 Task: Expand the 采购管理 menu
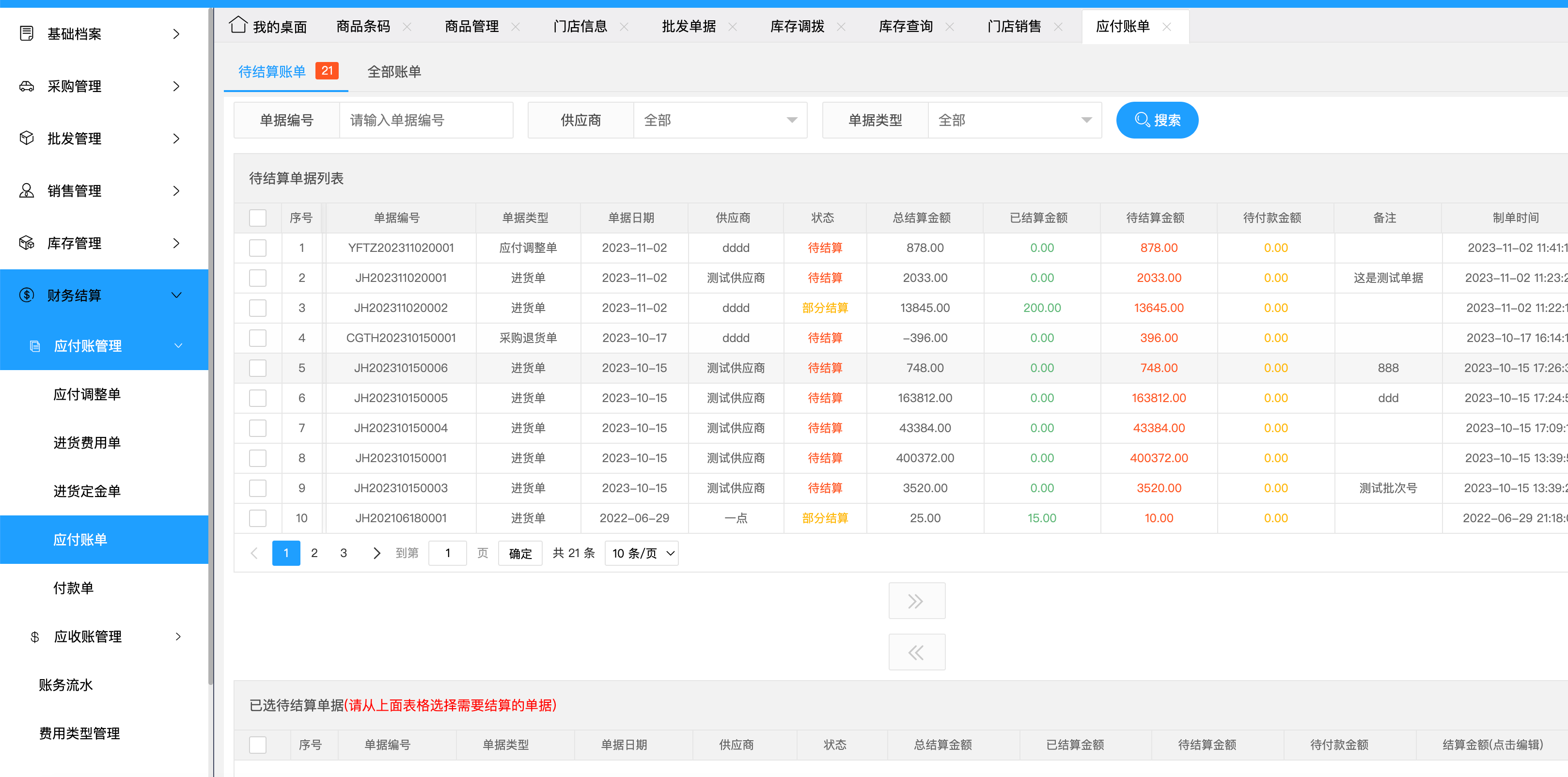(176, 86)
